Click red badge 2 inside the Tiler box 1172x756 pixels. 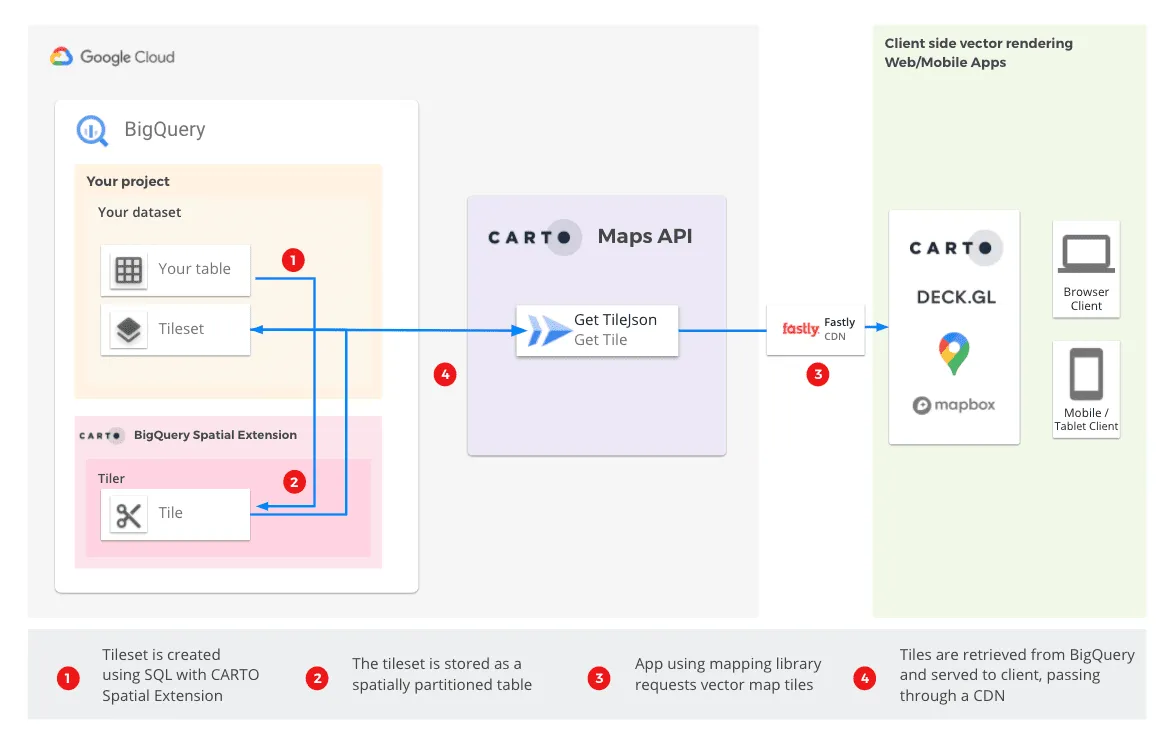pyautogui.click(x=294, y=481)
